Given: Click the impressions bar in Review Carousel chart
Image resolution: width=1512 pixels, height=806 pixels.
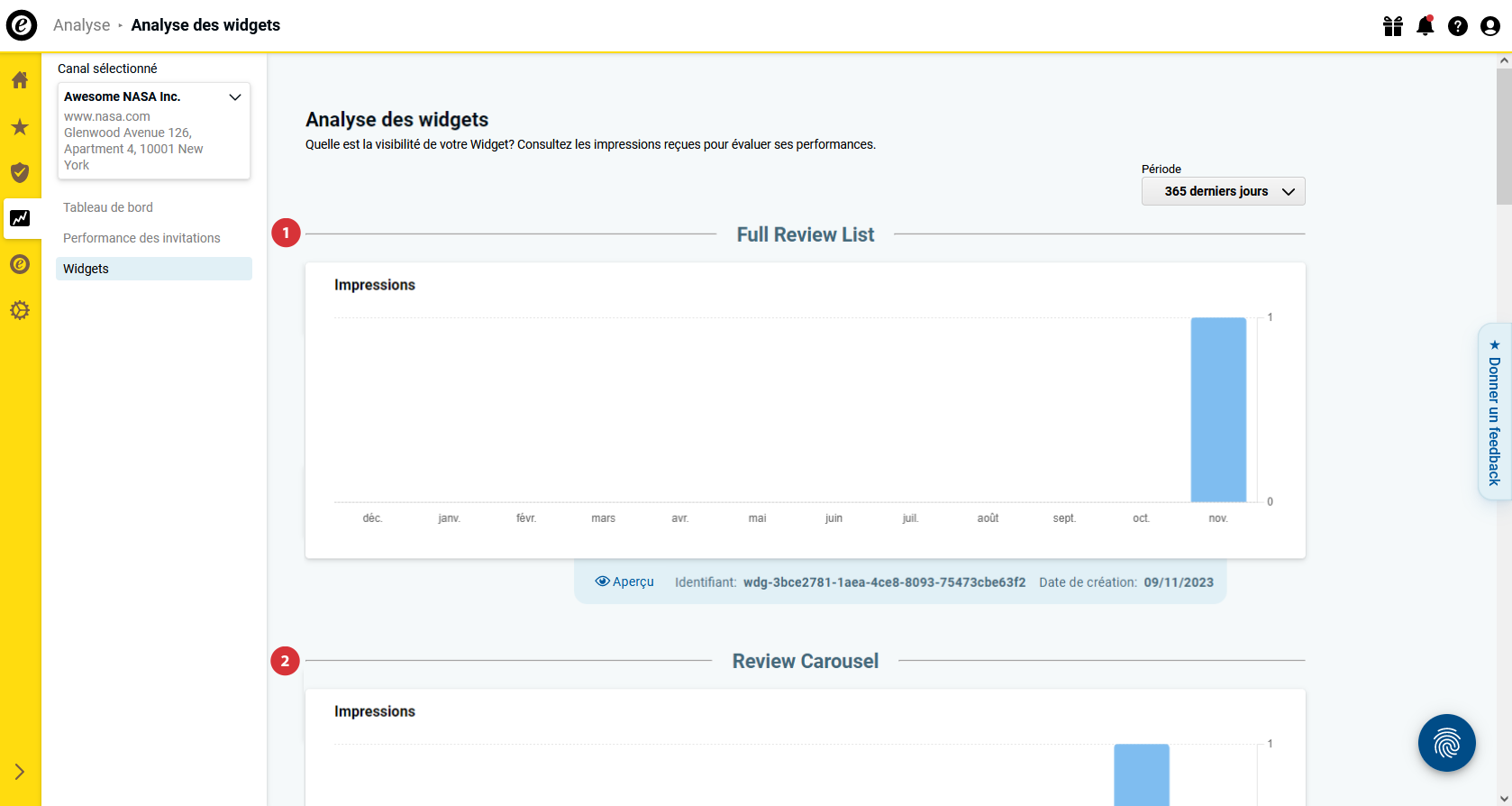Looking at the screenshot, I should [1142, 774].
